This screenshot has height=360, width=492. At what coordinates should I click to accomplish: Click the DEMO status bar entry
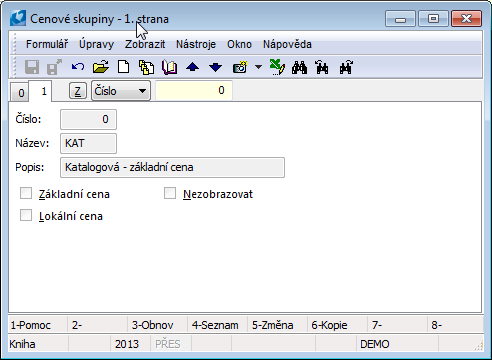397,344
